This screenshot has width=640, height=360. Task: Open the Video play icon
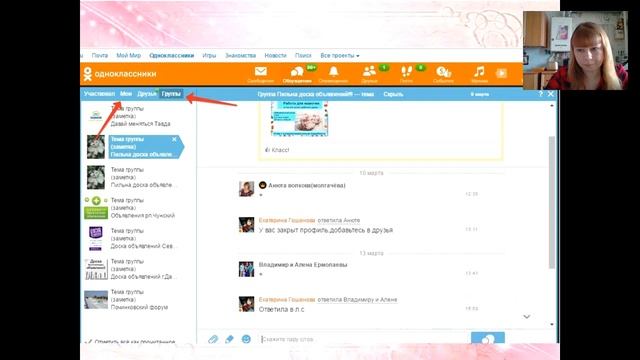[x=501, y=73]
